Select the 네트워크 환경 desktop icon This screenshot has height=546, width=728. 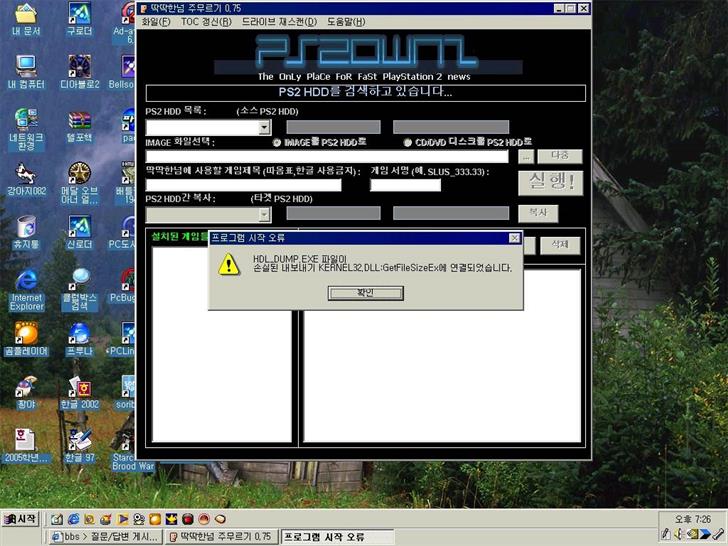pyautogui.click(x=26, y=129)
